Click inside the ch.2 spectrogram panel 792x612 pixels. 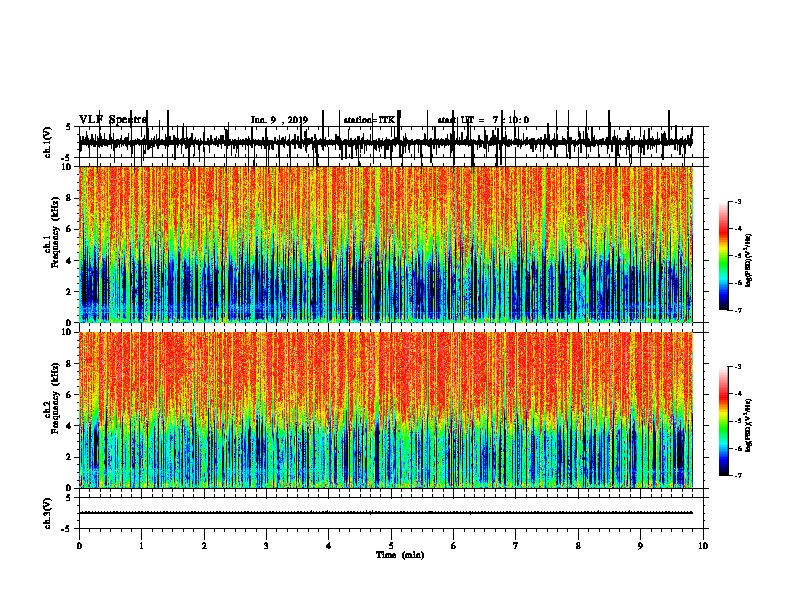pyautogui.click(x=386, y=410)
